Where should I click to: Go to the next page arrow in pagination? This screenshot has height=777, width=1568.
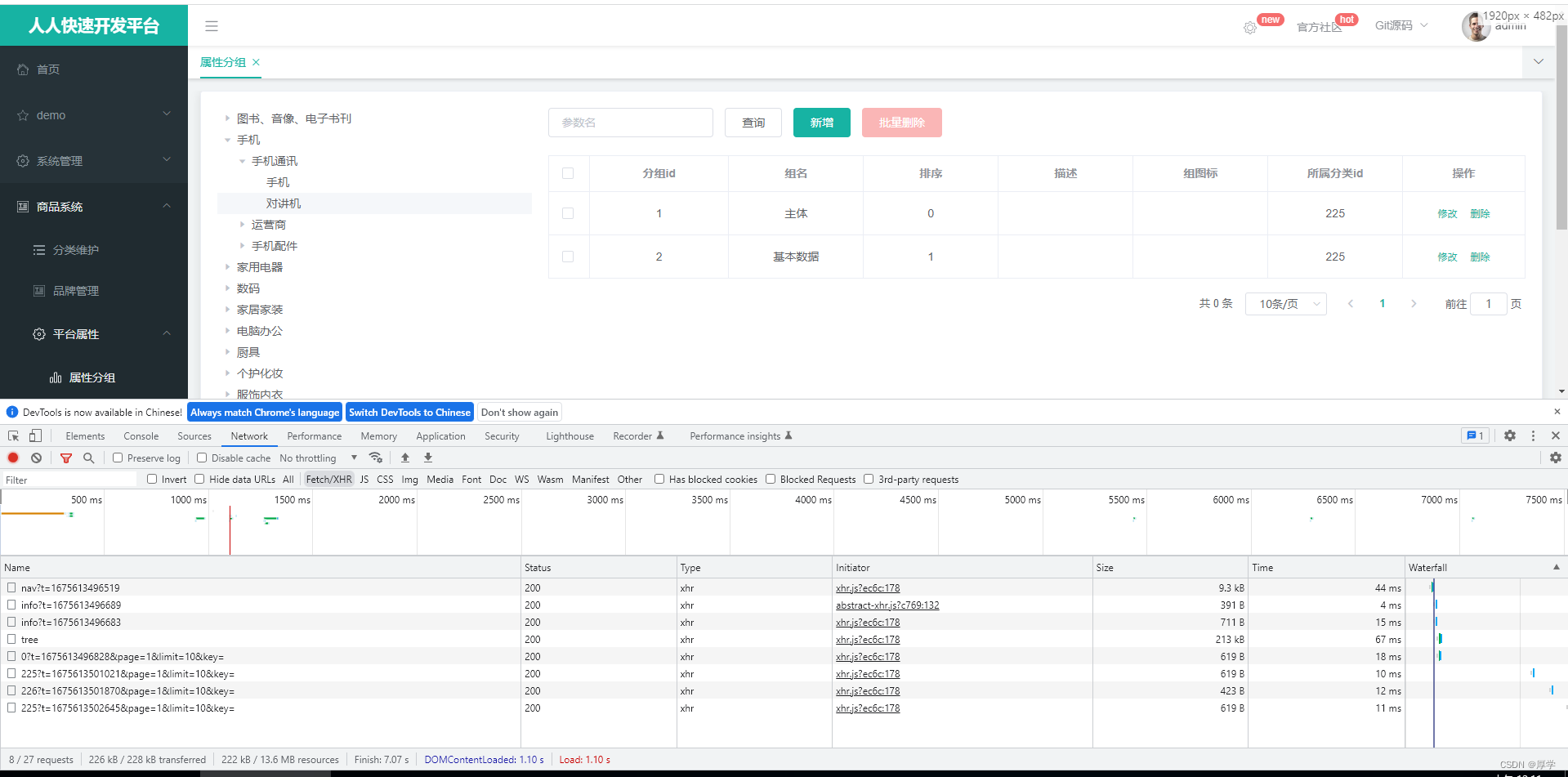coord(1414,304)
